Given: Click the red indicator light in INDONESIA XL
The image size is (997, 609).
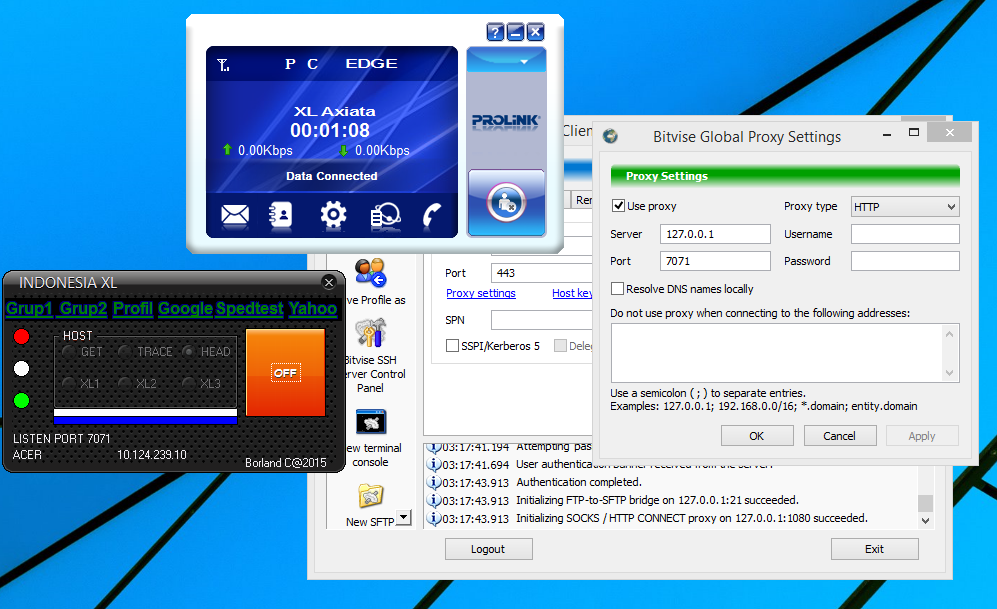Looking at the screenshot, I should point(22,336).
